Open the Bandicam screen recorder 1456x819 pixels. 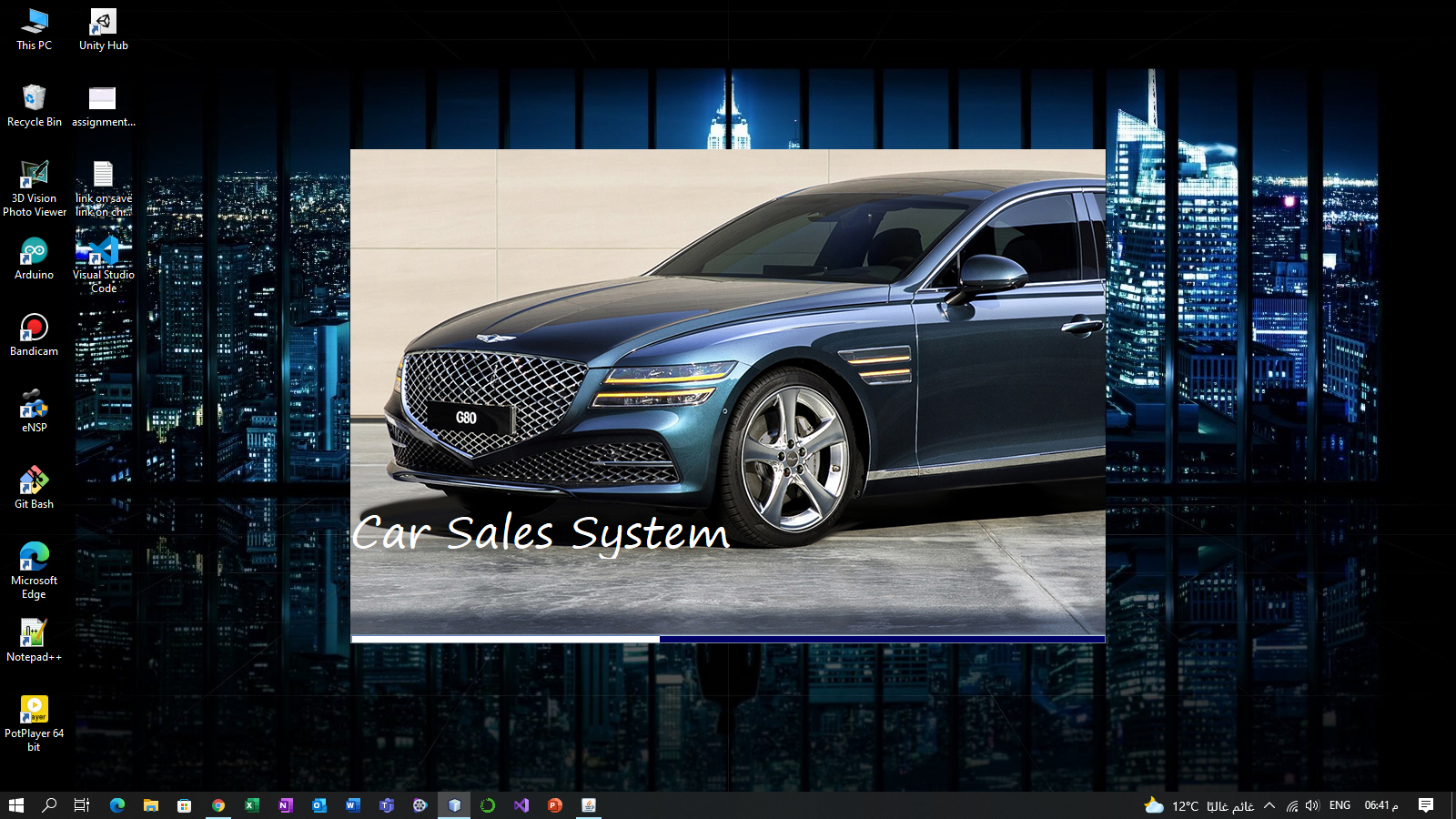pos(34,328)
